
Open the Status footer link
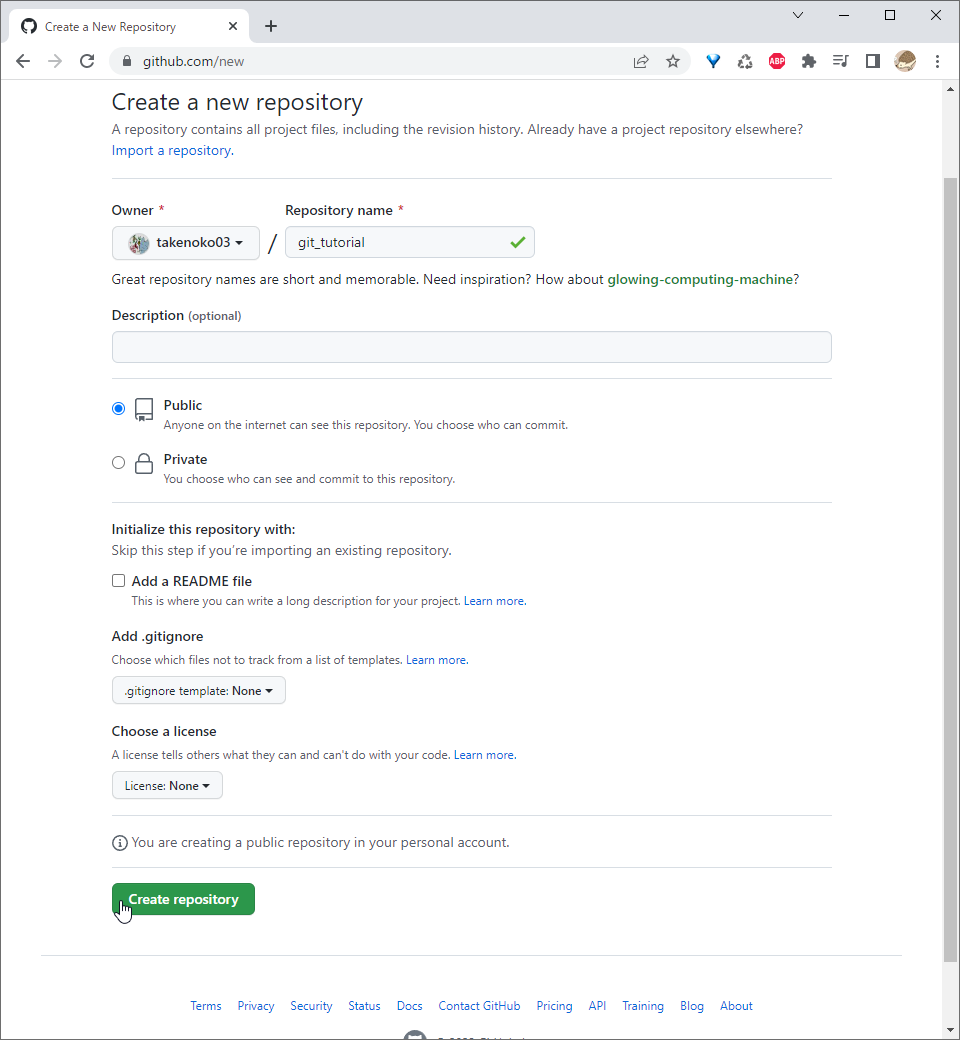[364, 1006]
